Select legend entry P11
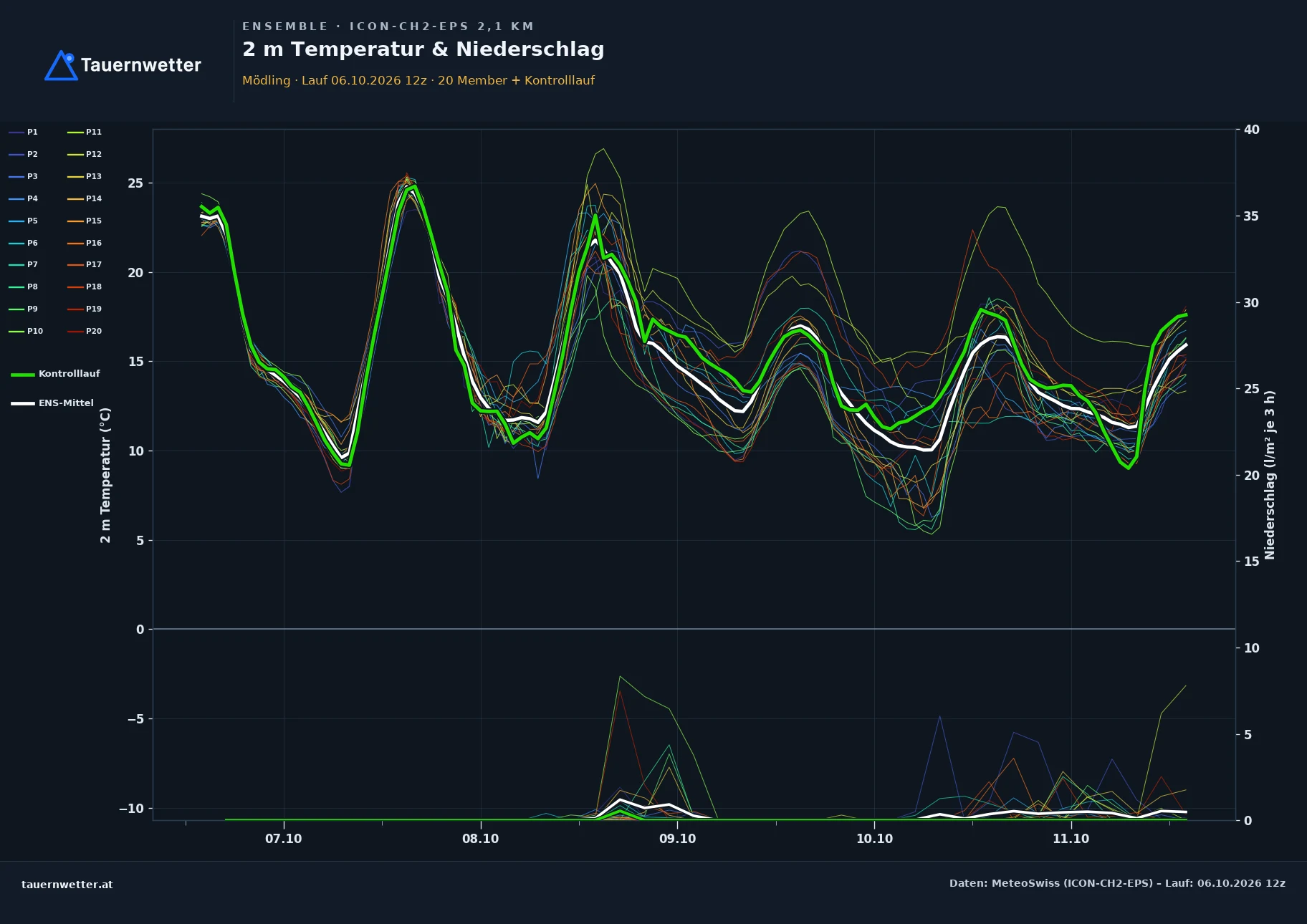1307x924 pixels. 85,132
